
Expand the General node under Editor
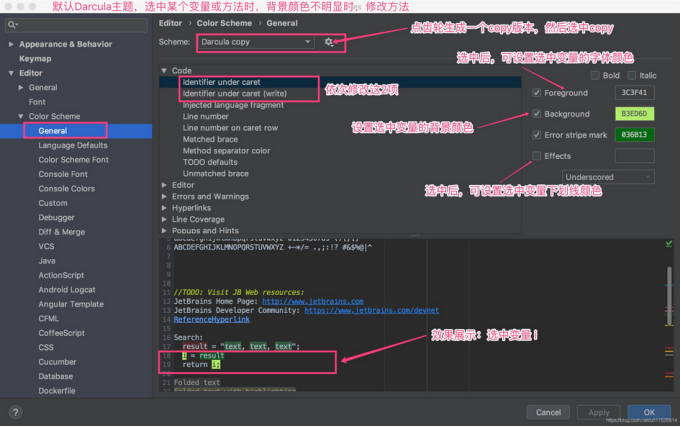click(x=20, y=87)
